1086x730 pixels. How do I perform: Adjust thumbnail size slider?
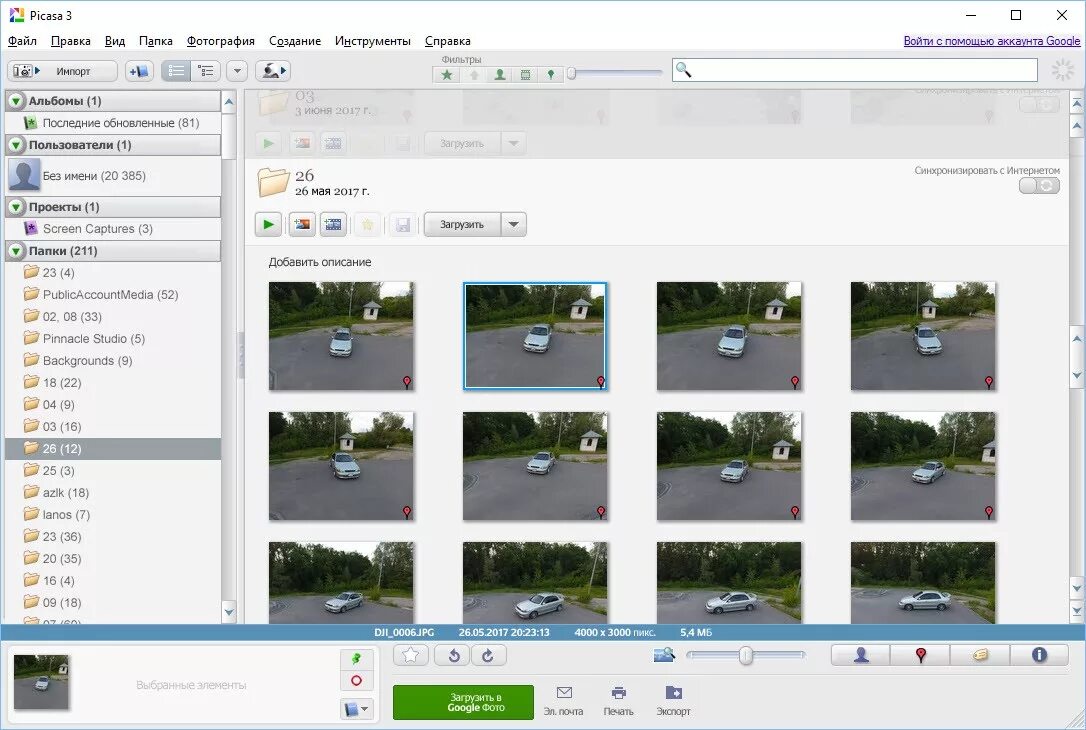745,655
